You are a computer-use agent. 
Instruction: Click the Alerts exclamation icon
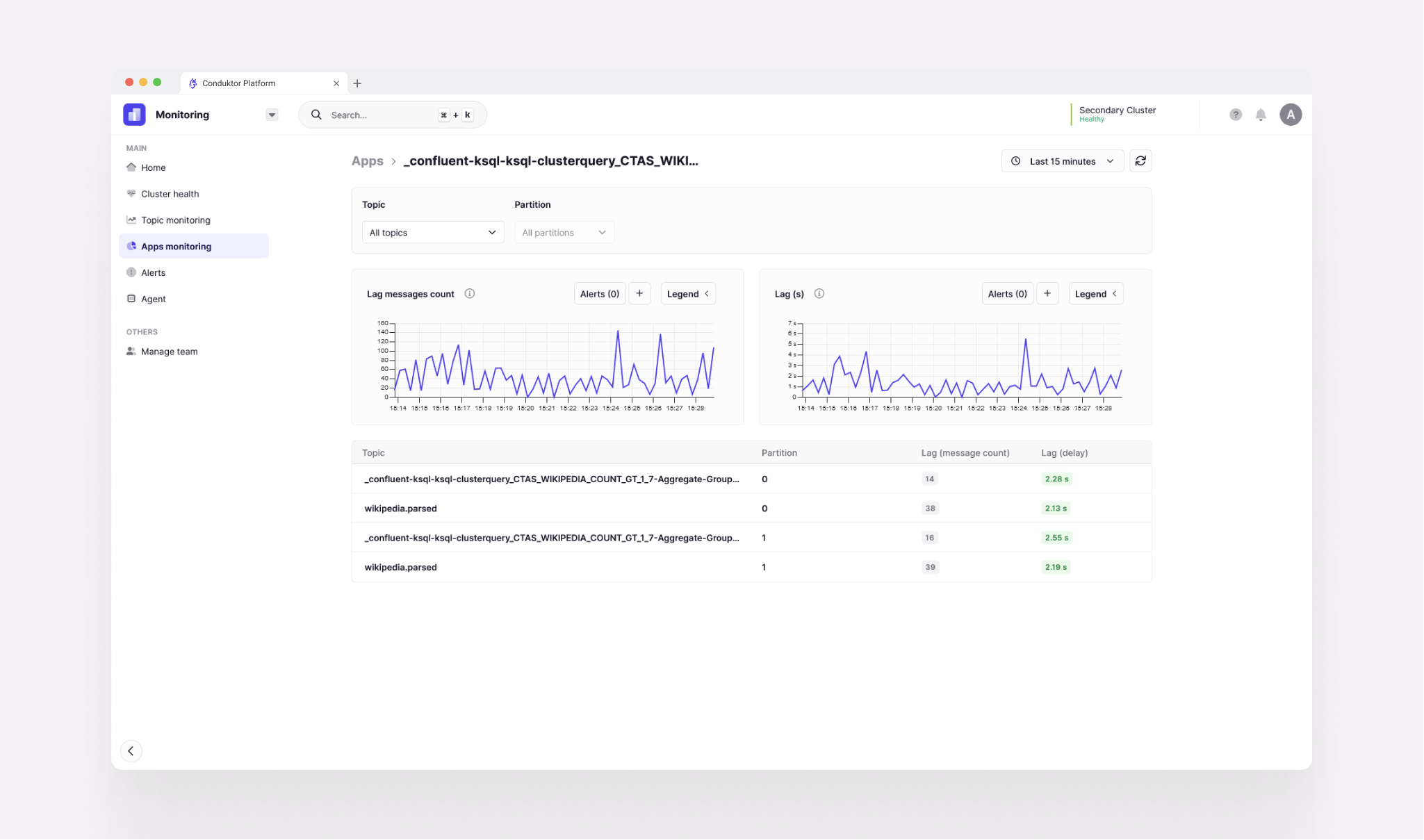(131, 272)
